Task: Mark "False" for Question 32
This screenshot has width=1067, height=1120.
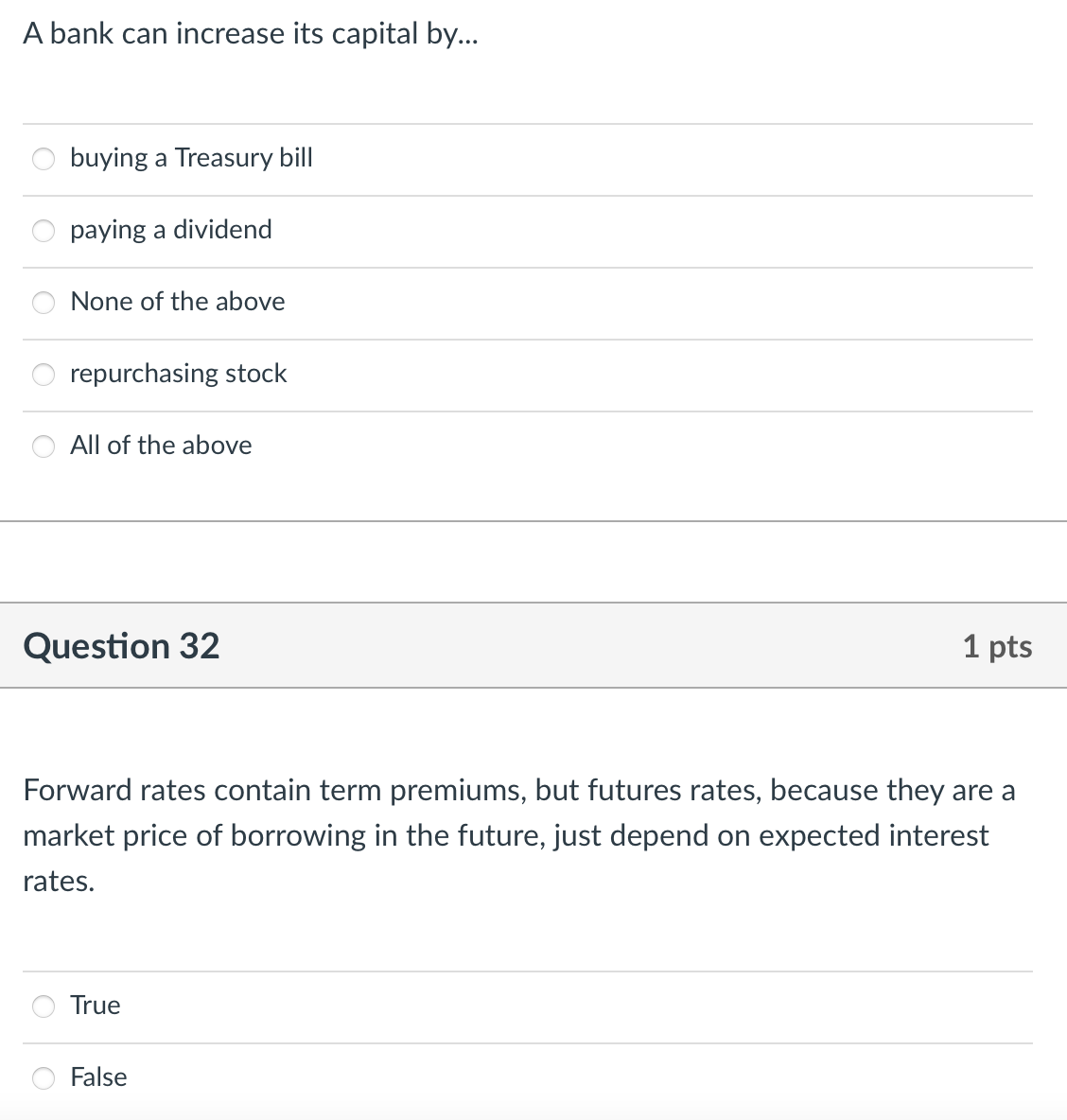Action: point(43,1077)
